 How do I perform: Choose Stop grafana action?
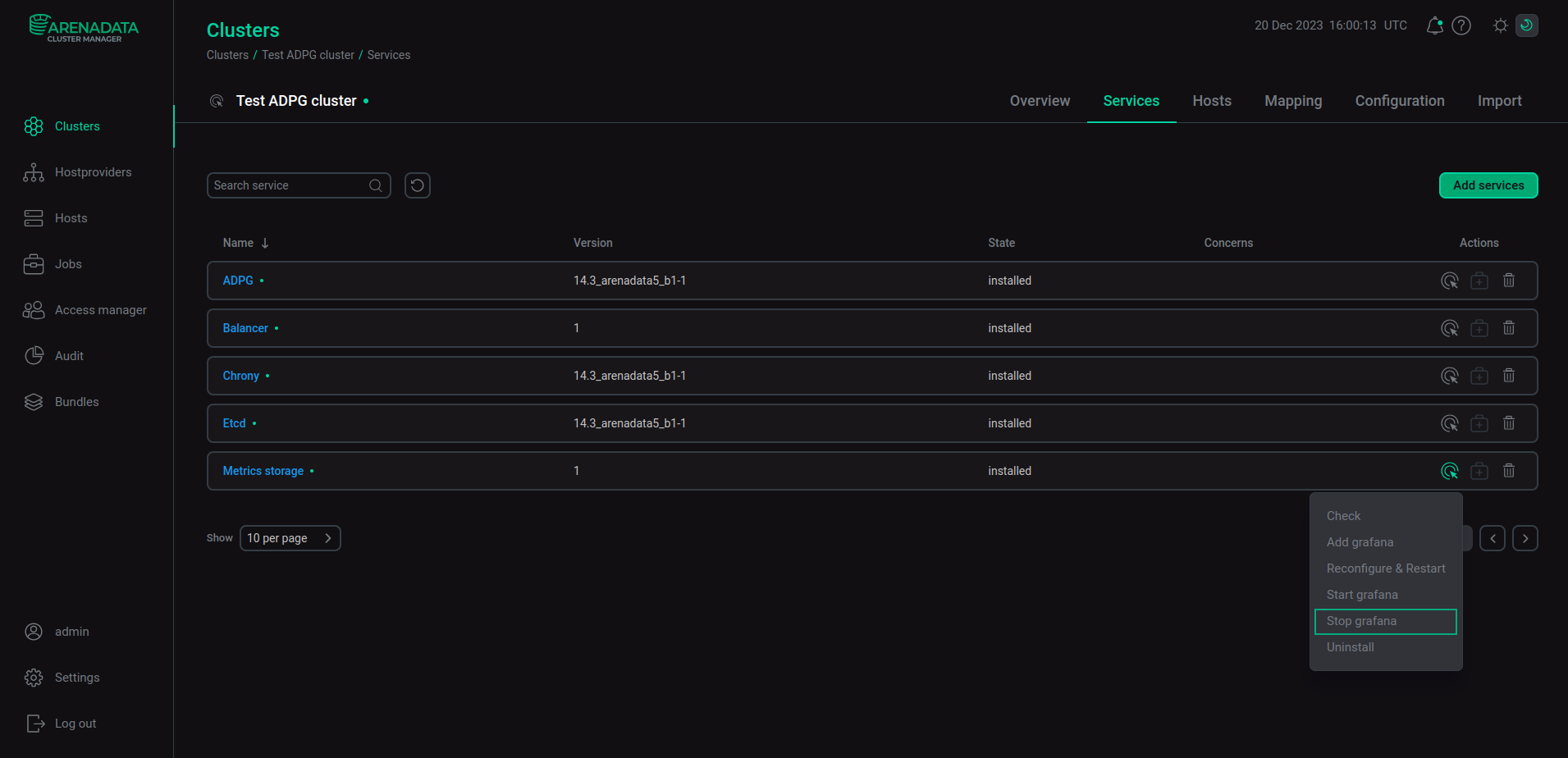[x=1386, y=621]
